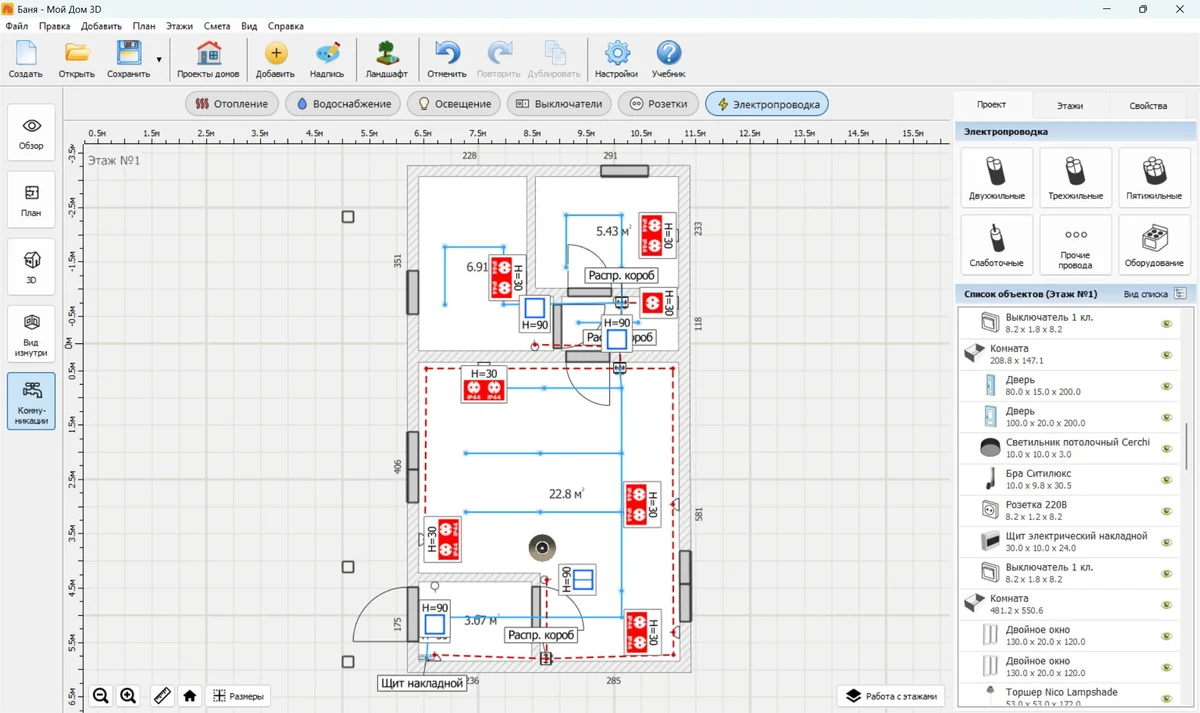Click the ruler measurement tool
1200x713 pixels.
coord(161,696)
